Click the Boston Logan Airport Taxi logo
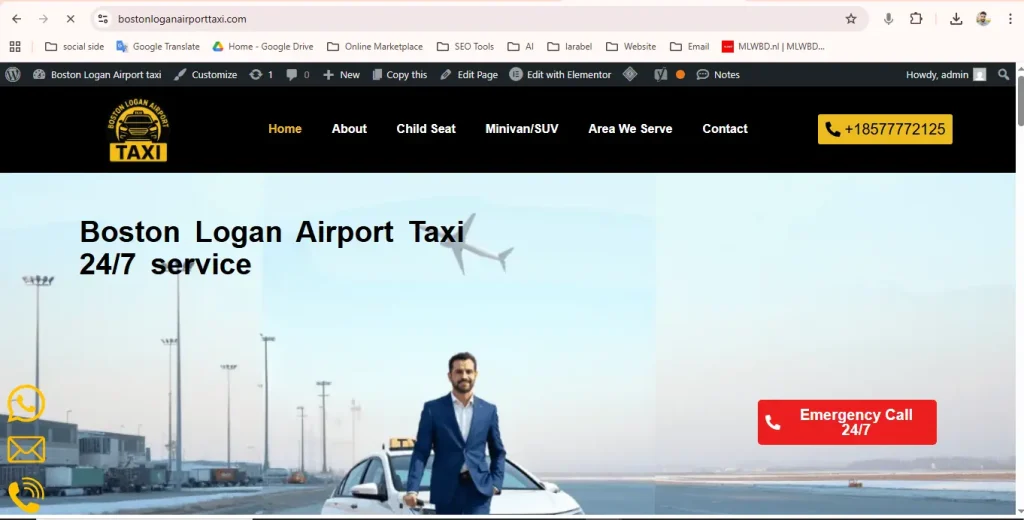The width and height of the screenshot is (1024, 520). click(138, 129)
